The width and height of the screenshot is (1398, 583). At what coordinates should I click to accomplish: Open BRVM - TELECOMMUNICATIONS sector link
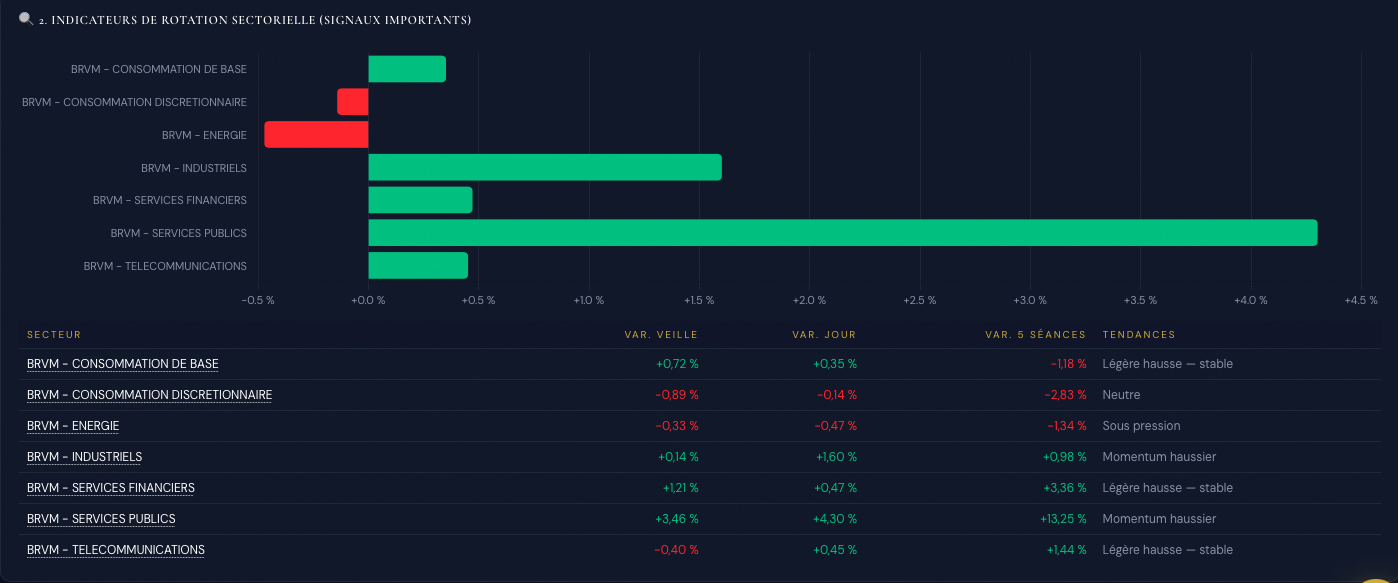116,550
